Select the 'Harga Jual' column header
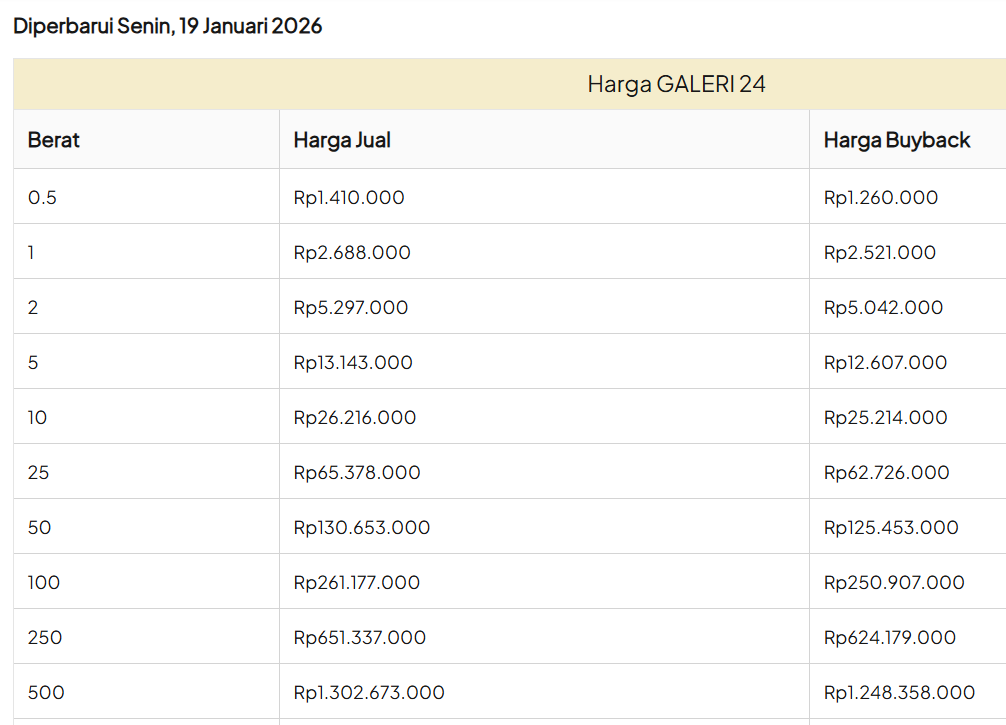Image resolution: width=1006 pixels, height=725 pixels. tap(342, 140)
